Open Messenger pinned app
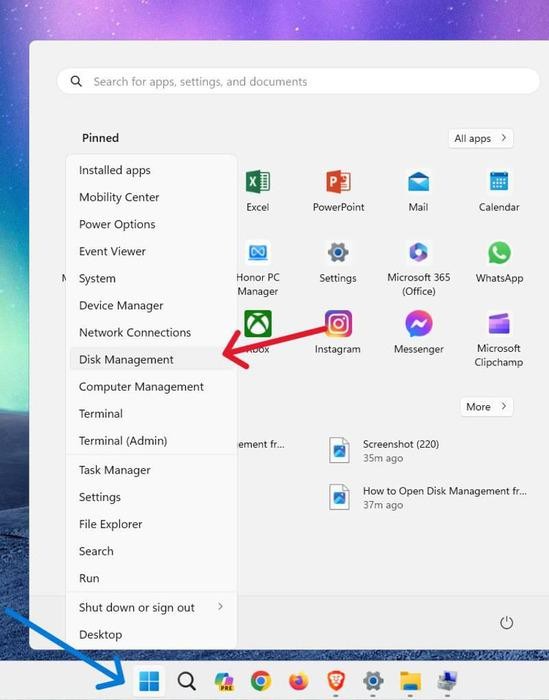The height and width of the screenshot is (700, 549). pos(418,324)
